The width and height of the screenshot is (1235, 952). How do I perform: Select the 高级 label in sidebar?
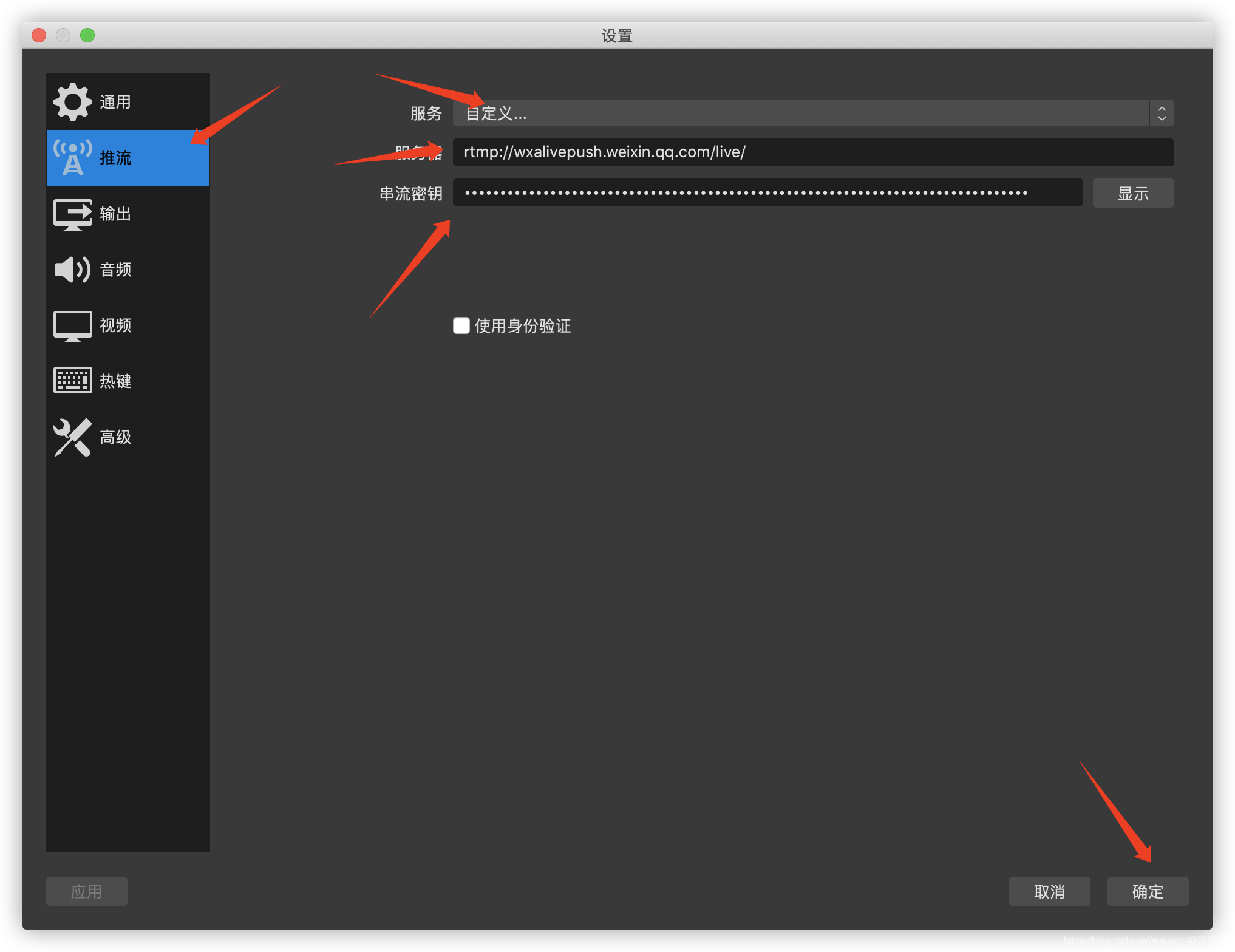pyautogui.click(x=115, y=437)
